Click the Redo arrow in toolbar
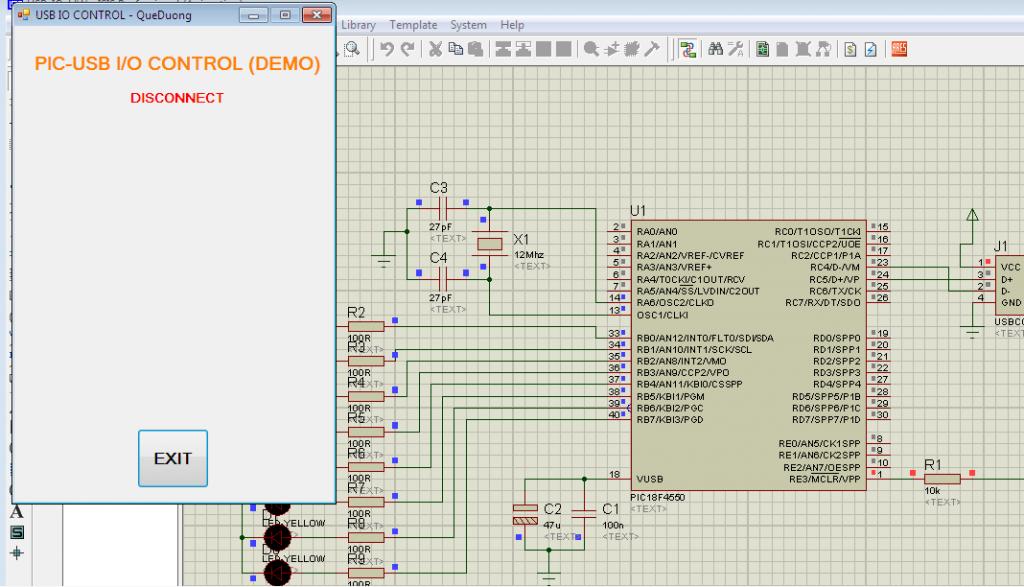The height and width of the screenshot is (587, 1024). click(x=408, y=49)
